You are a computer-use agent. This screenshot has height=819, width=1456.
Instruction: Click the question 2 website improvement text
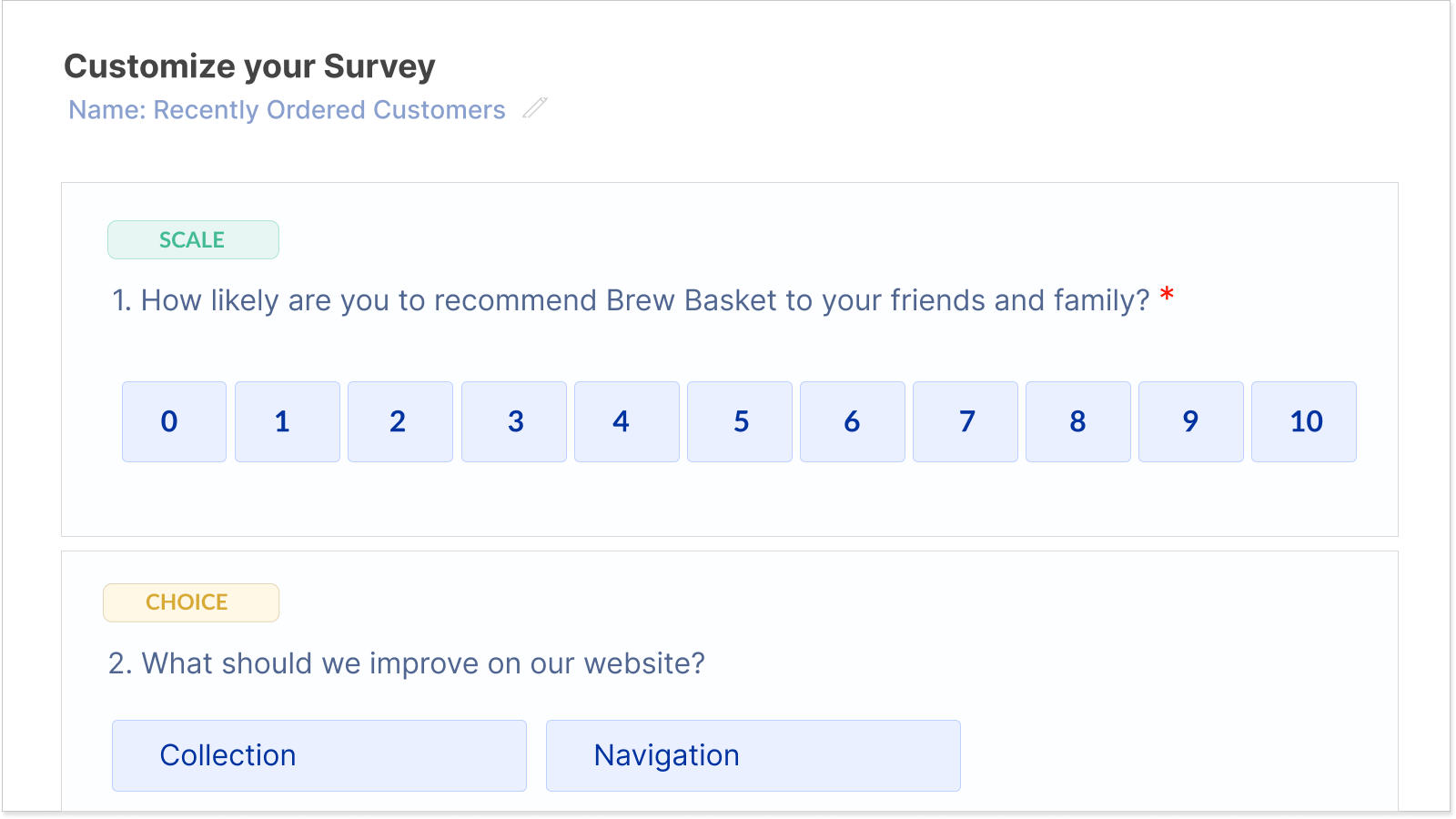coord(407,663)
